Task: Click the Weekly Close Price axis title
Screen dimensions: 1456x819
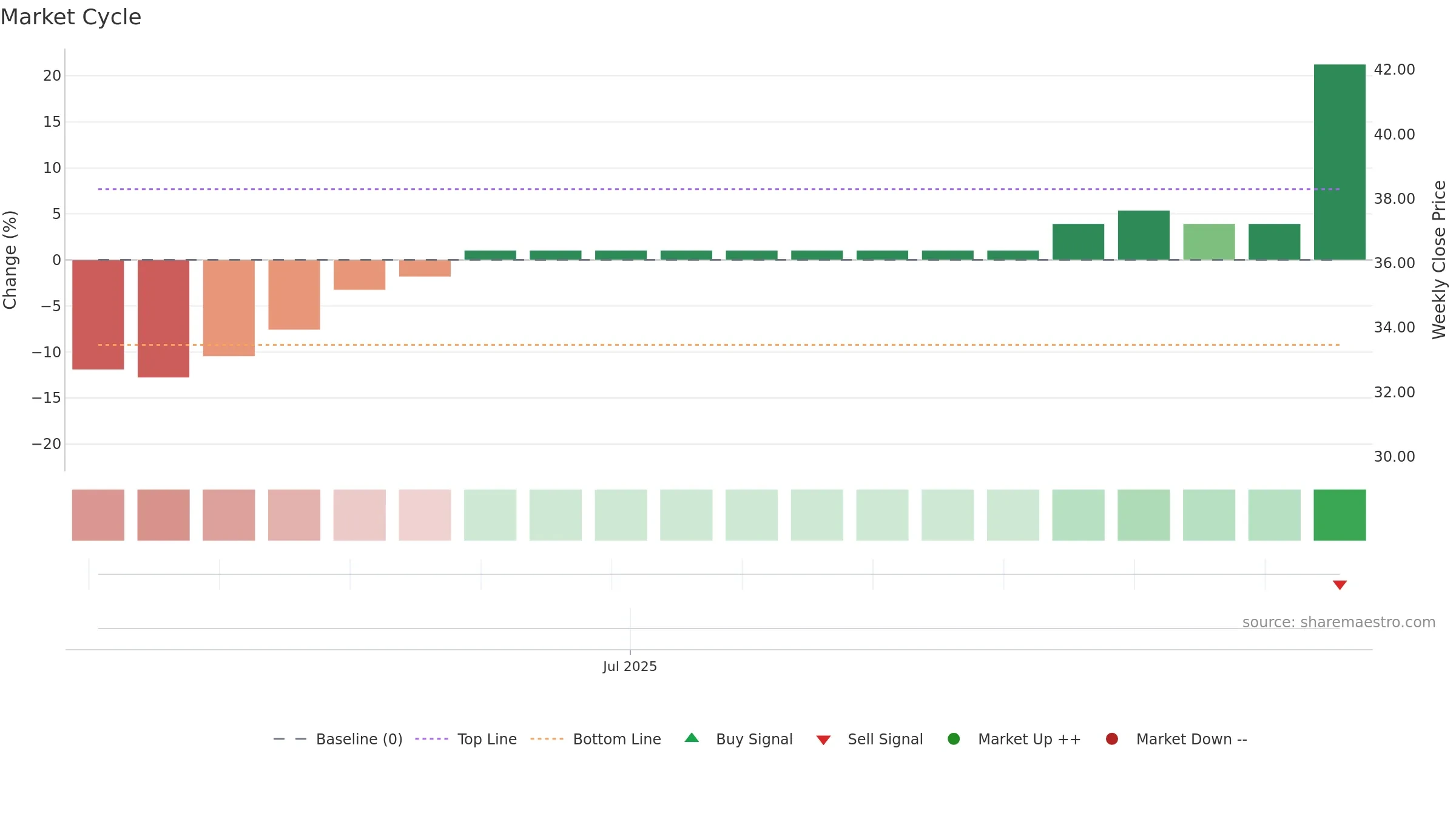Action: coord(1439,260)
